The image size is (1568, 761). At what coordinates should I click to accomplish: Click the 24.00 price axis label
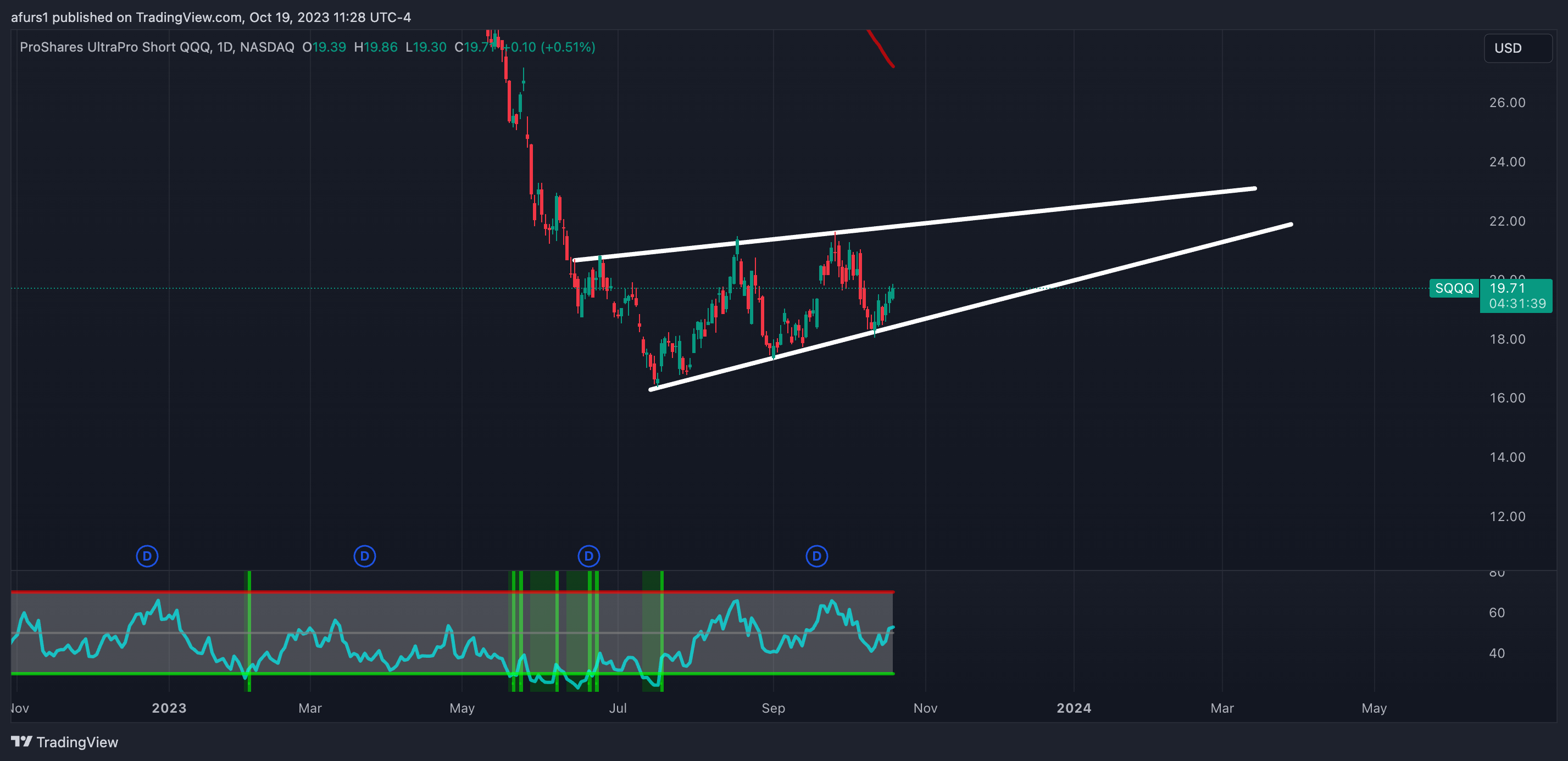[x=1507, y=162]
